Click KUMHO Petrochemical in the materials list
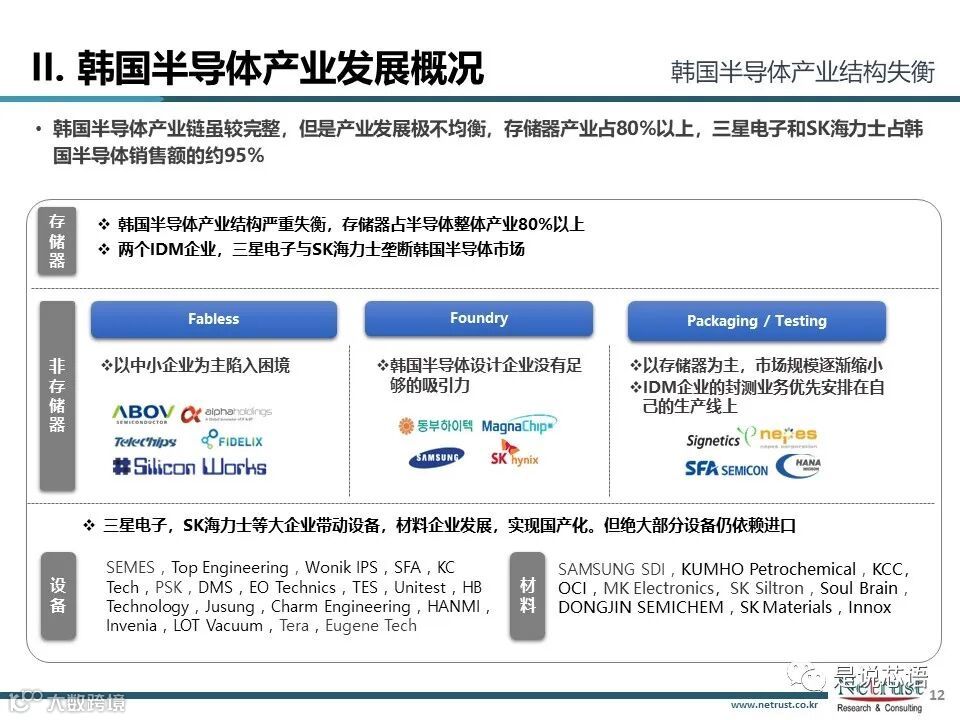This screenshot has width=960, height=720. pos(768,569)
